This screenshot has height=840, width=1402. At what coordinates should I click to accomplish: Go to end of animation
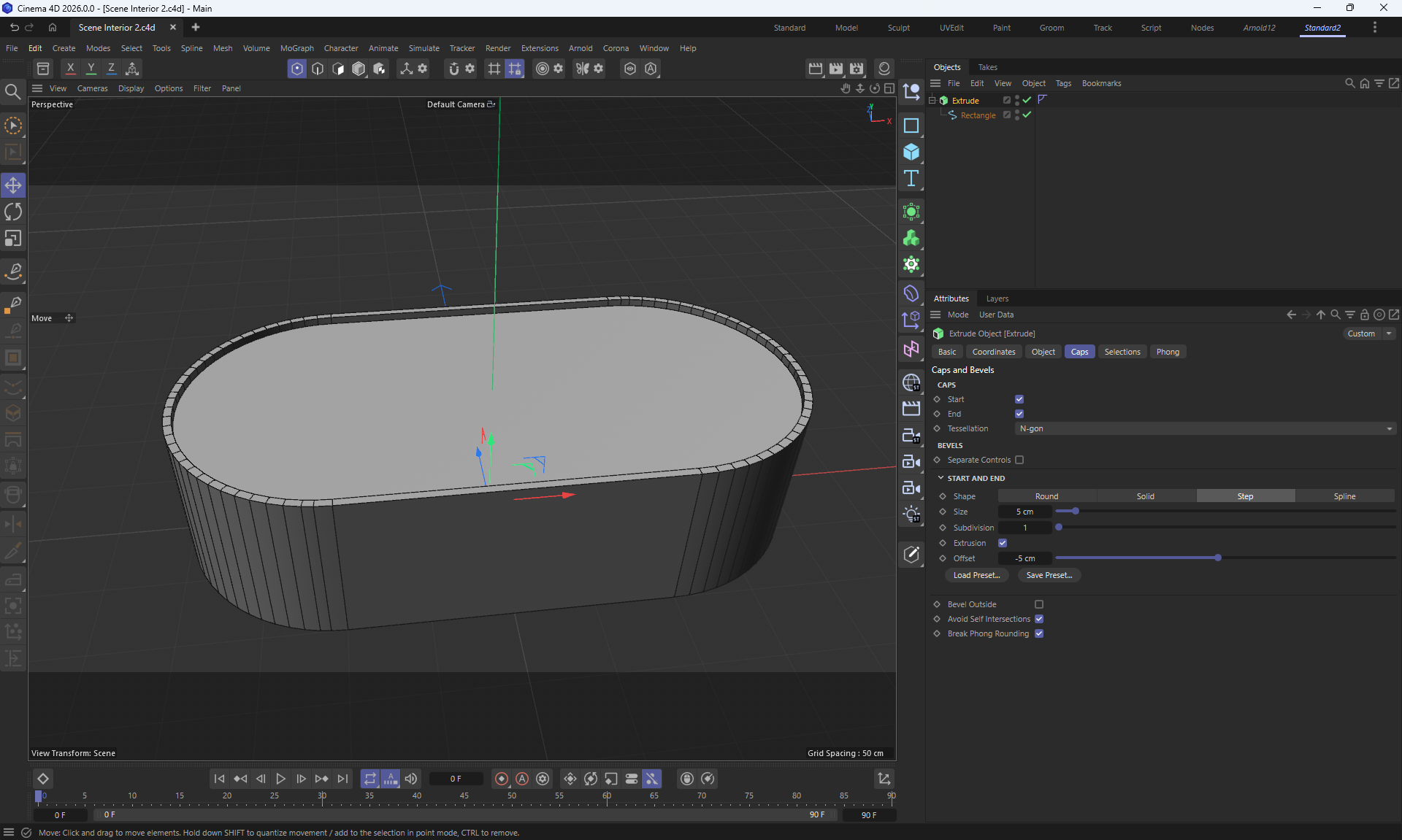click(343, 779)
